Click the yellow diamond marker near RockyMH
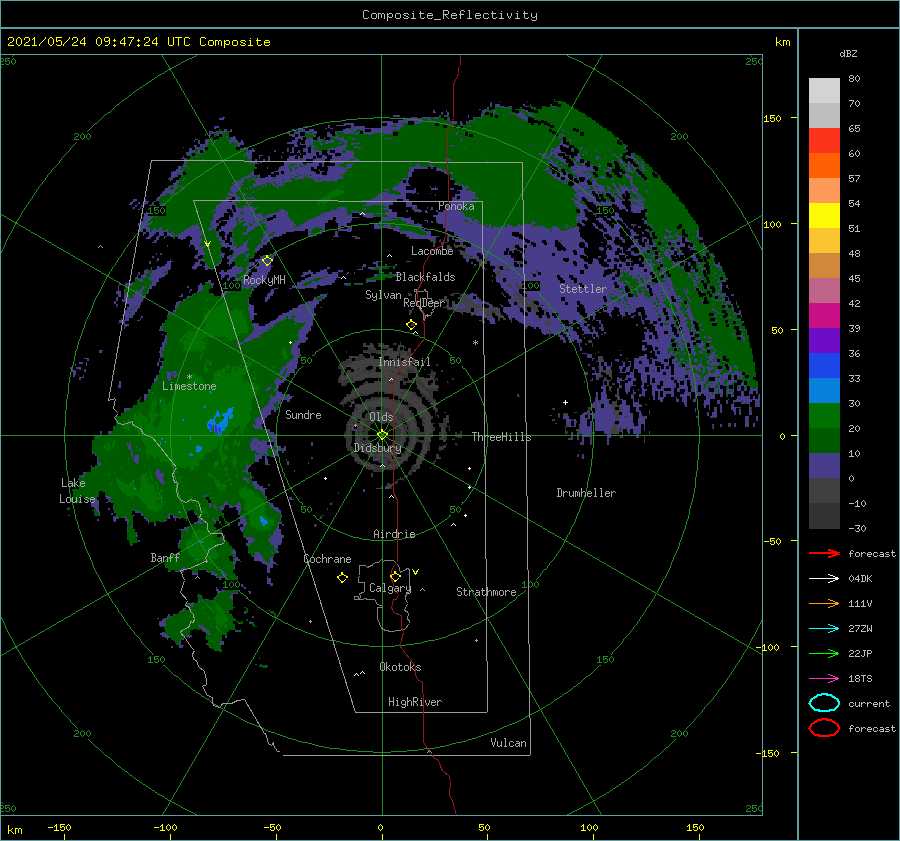The width and height of the screenshot is (900, 841). click(267, 261)
